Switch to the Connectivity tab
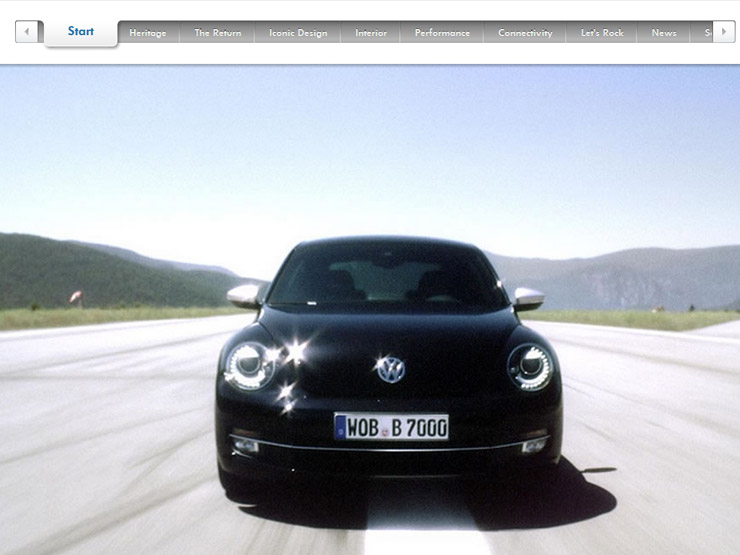740x555 pixels. [525, 33]
